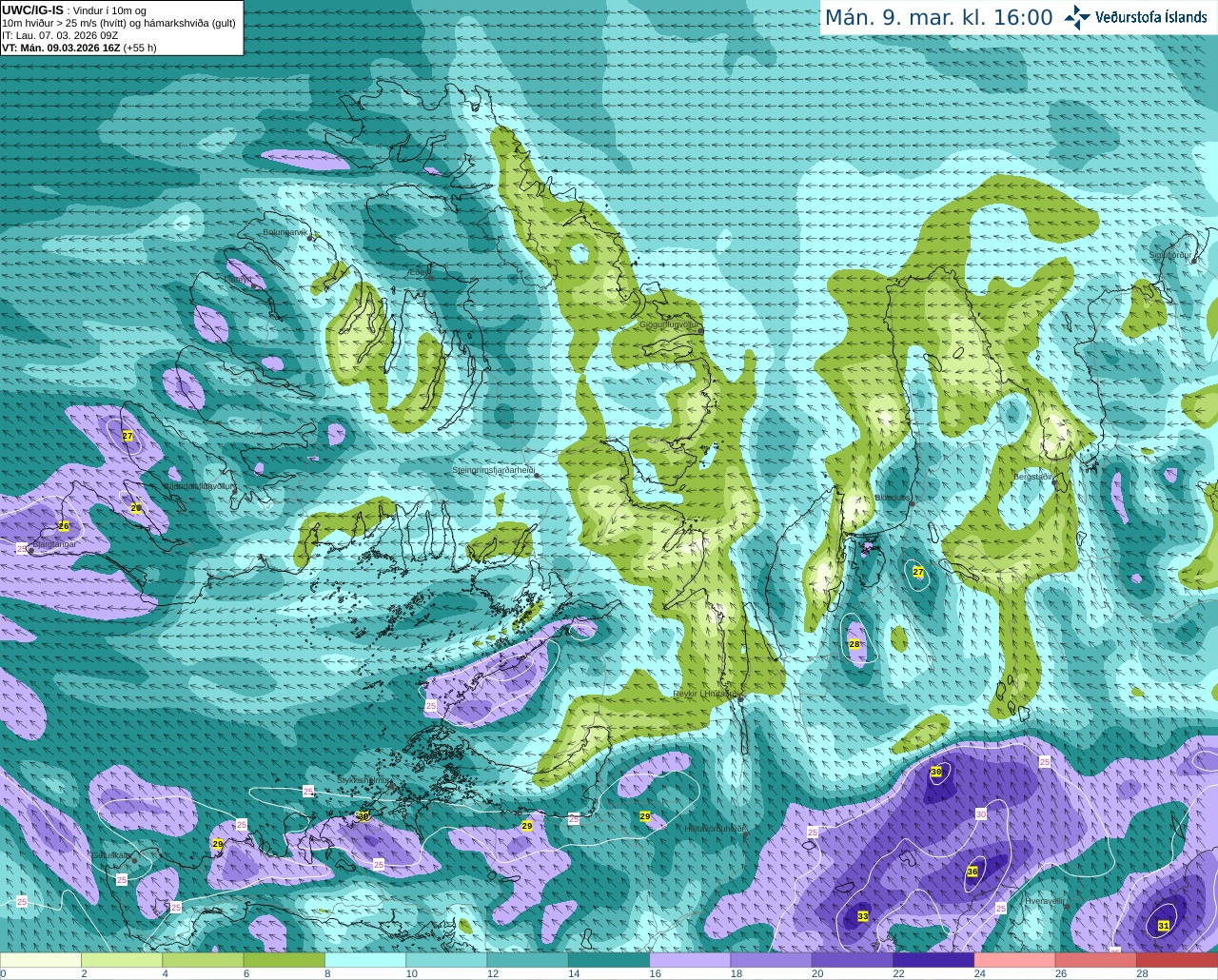Select the 20–22 m/s violet legend swatch
The height and width of the screenshot is (980, 1218).
point(853,960)
